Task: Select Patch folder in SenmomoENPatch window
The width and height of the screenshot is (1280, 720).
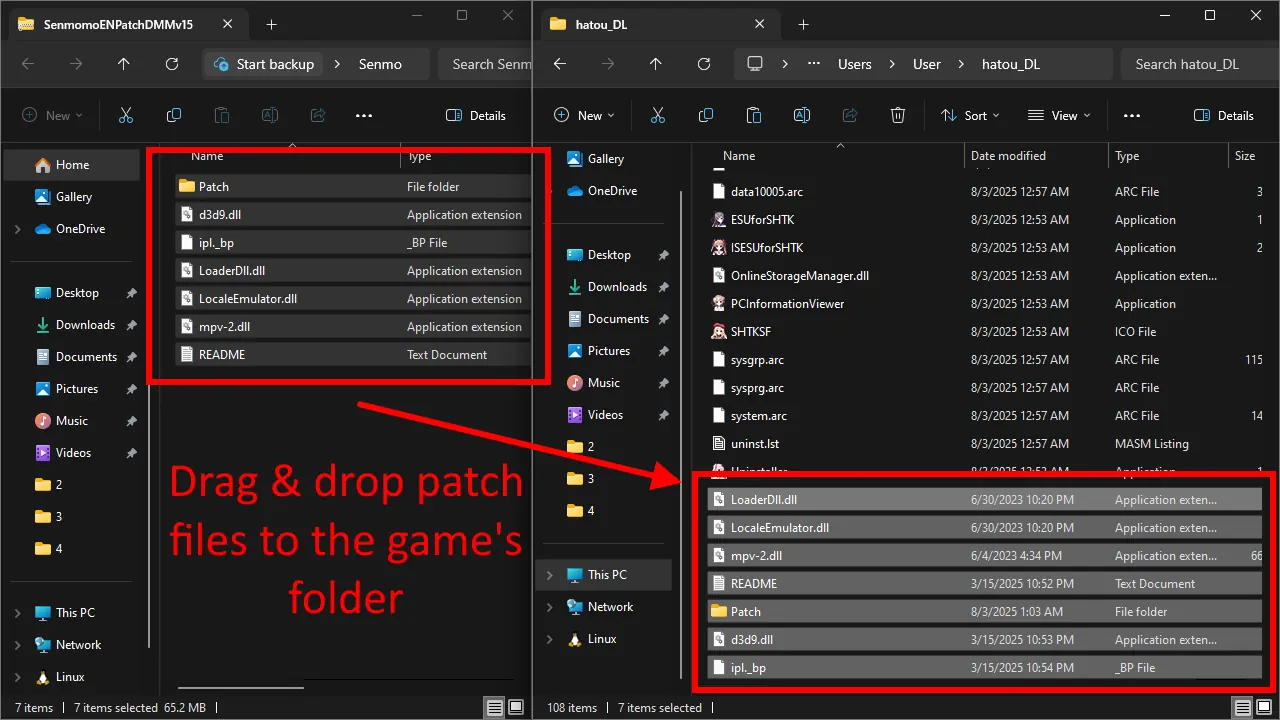Action: click(x=353, y=186)
